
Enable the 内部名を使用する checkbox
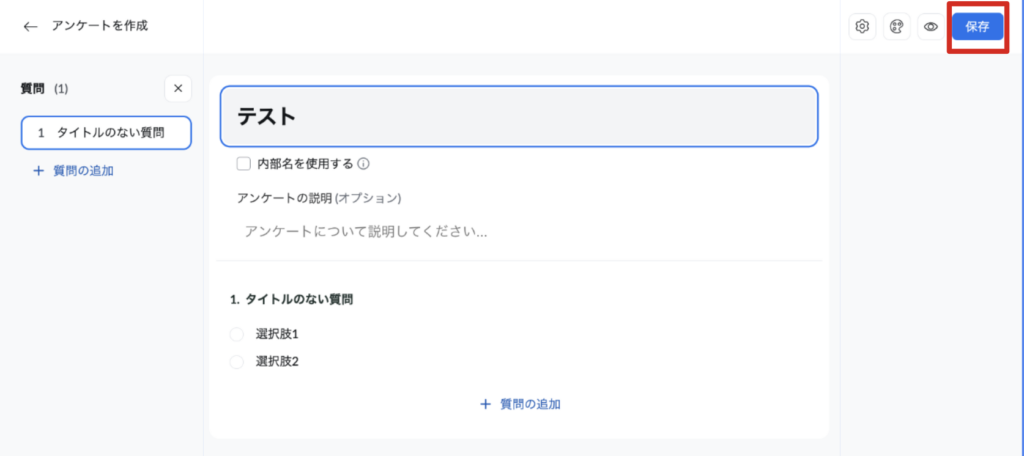point(243,164)
